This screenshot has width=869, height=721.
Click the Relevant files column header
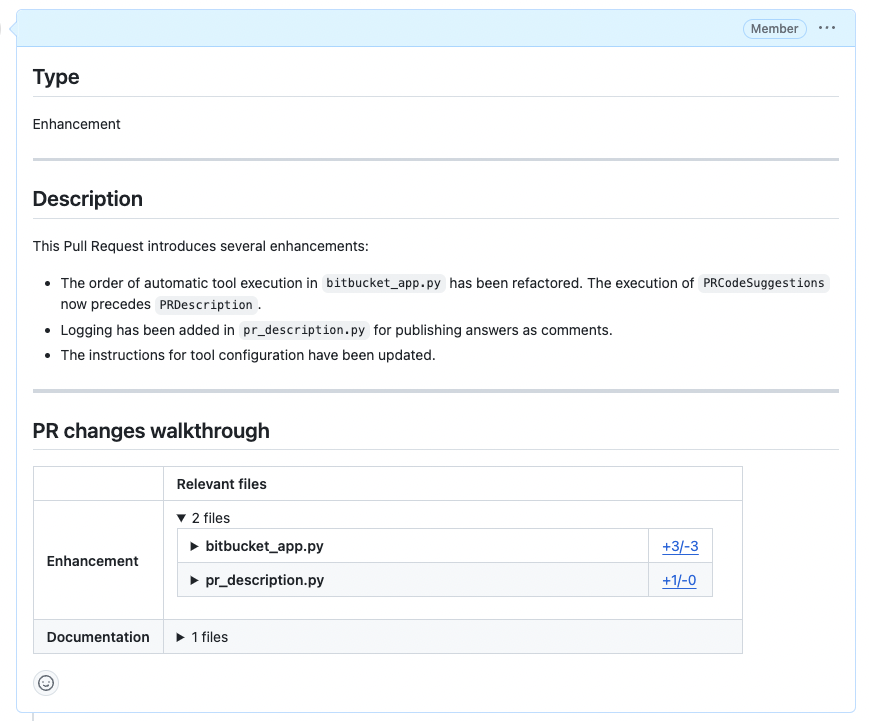[222, 484]
